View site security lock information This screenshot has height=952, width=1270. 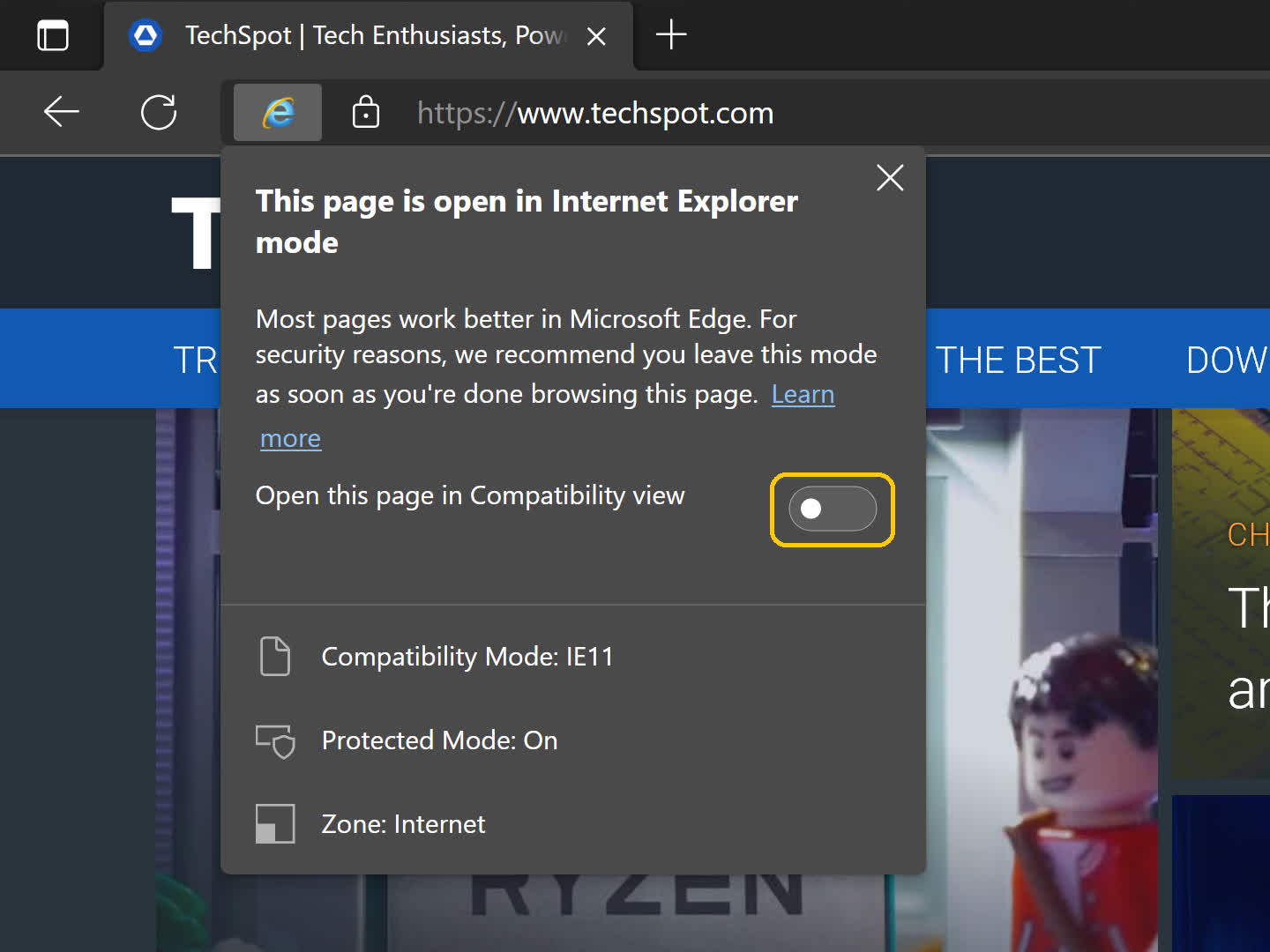pyautogui.click(x=365, y=112)
